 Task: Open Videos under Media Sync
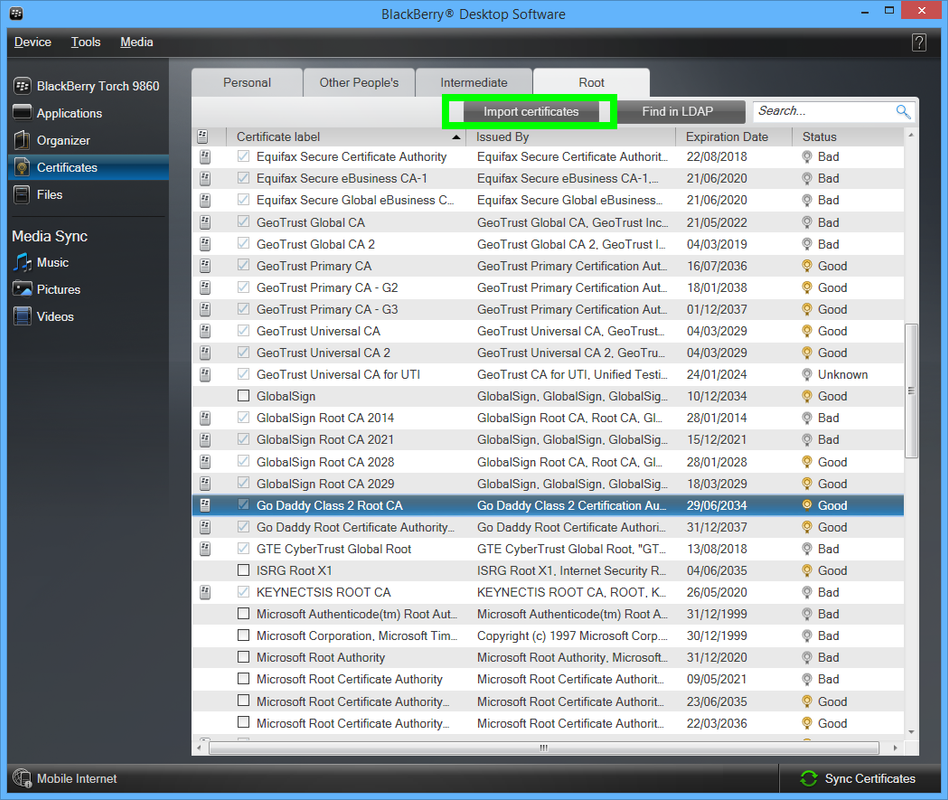(44, 317)
